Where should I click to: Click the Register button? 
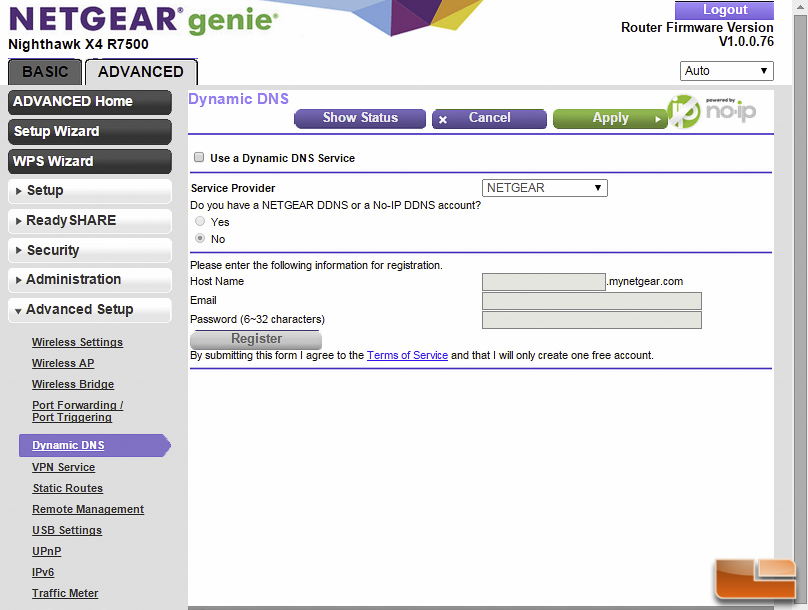point(256,339)
